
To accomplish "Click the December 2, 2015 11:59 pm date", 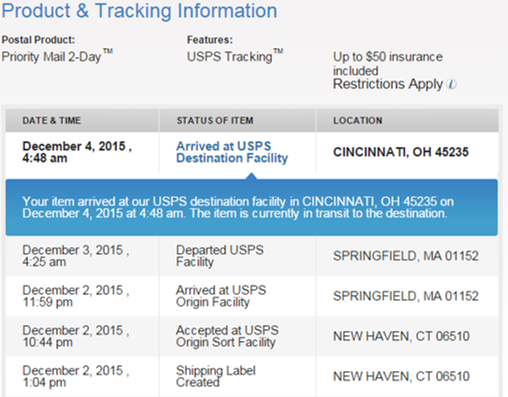I will point(76,296).
